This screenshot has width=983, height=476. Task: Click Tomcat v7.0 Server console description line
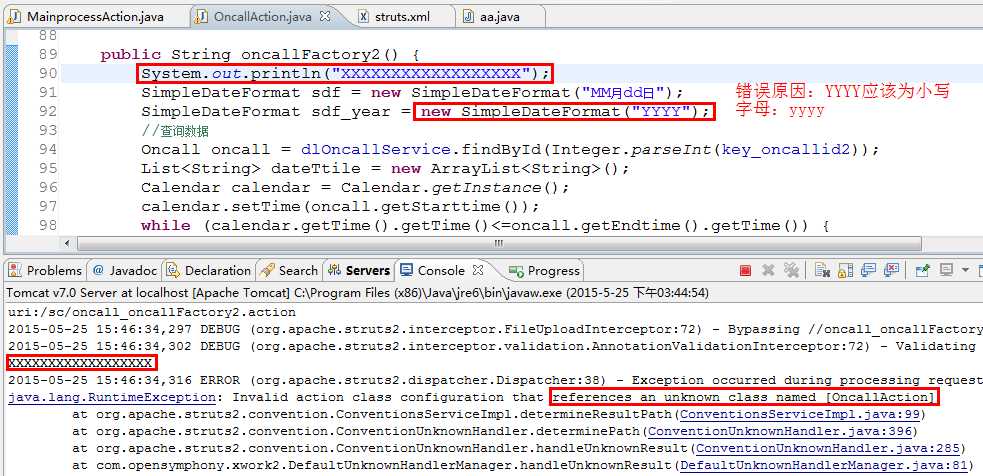[357, 292]
